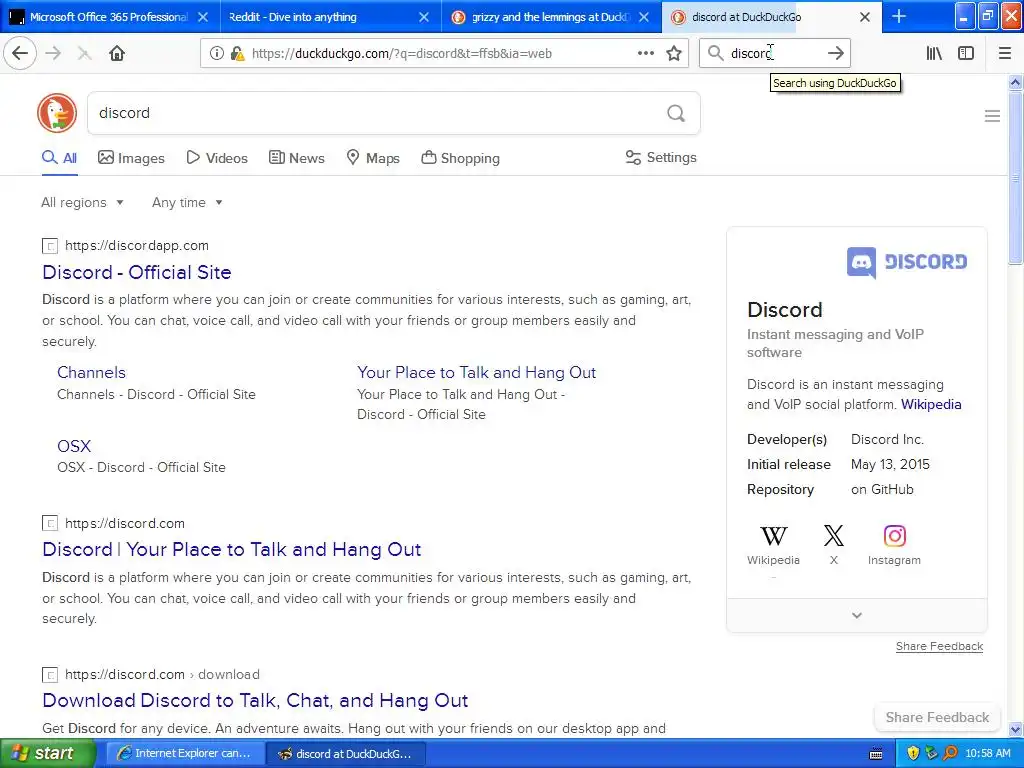Click the DuckDuckGo duck logo
Viewport: 1024px width, 768px height.
click(57, 113)
